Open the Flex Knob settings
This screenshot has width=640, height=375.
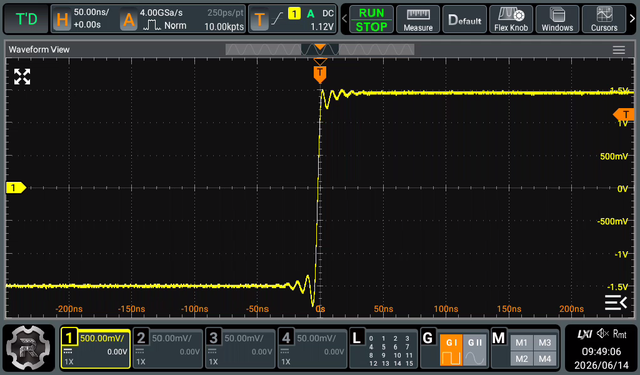(x=511, y=19)
